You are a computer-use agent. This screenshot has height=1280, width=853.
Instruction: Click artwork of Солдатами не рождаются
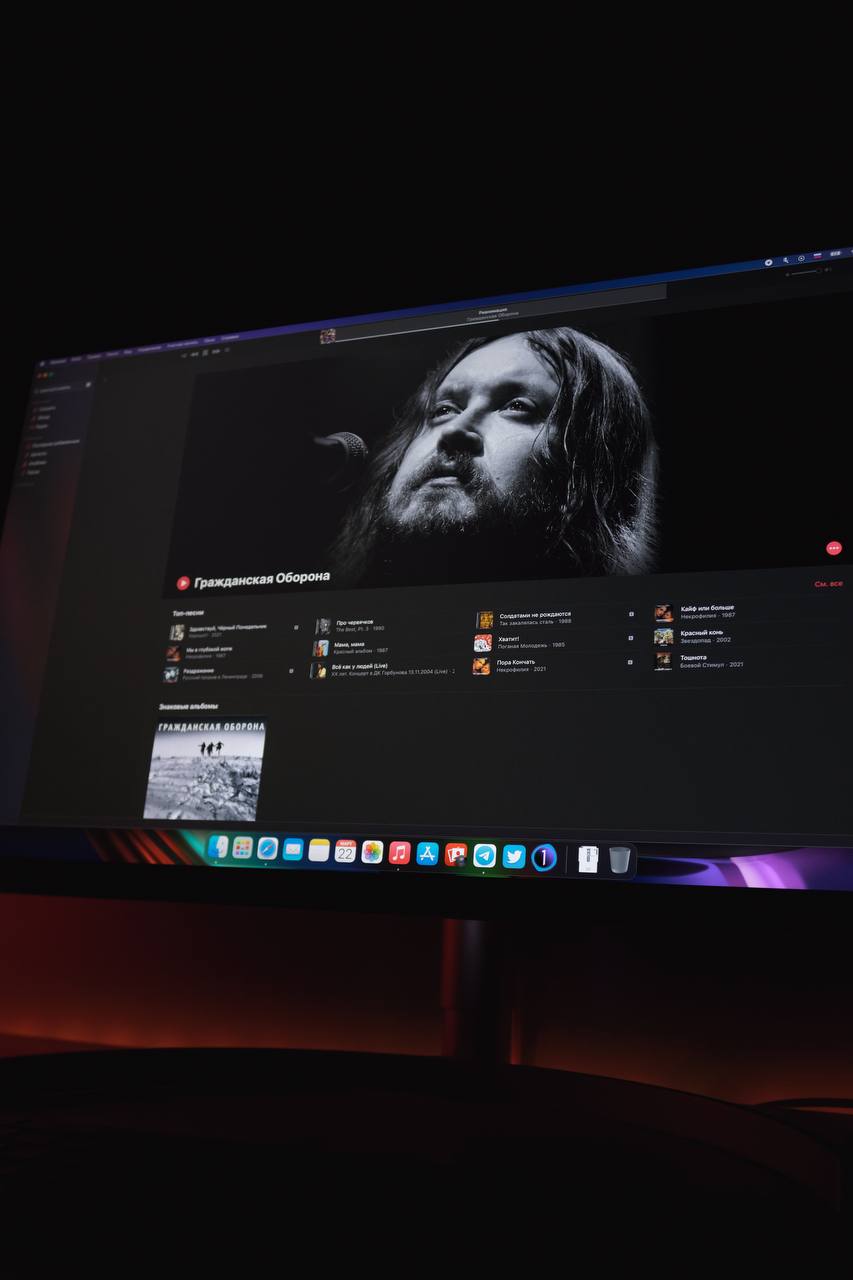(x=485, y=619)
